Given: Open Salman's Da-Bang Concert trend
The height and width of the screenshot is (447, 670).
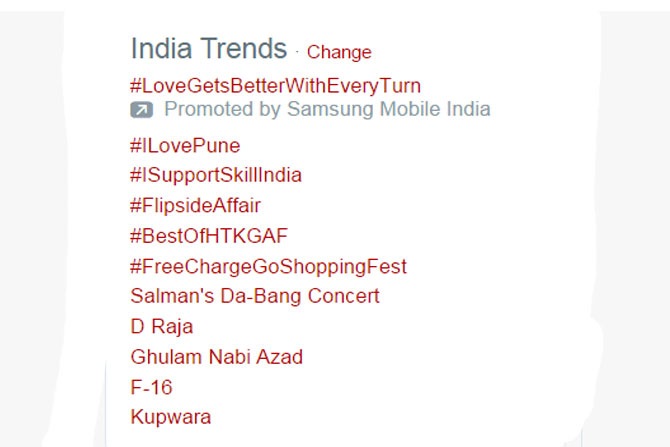Looking at the screenshot, I should pyautogui.click(x=255, y=296).
